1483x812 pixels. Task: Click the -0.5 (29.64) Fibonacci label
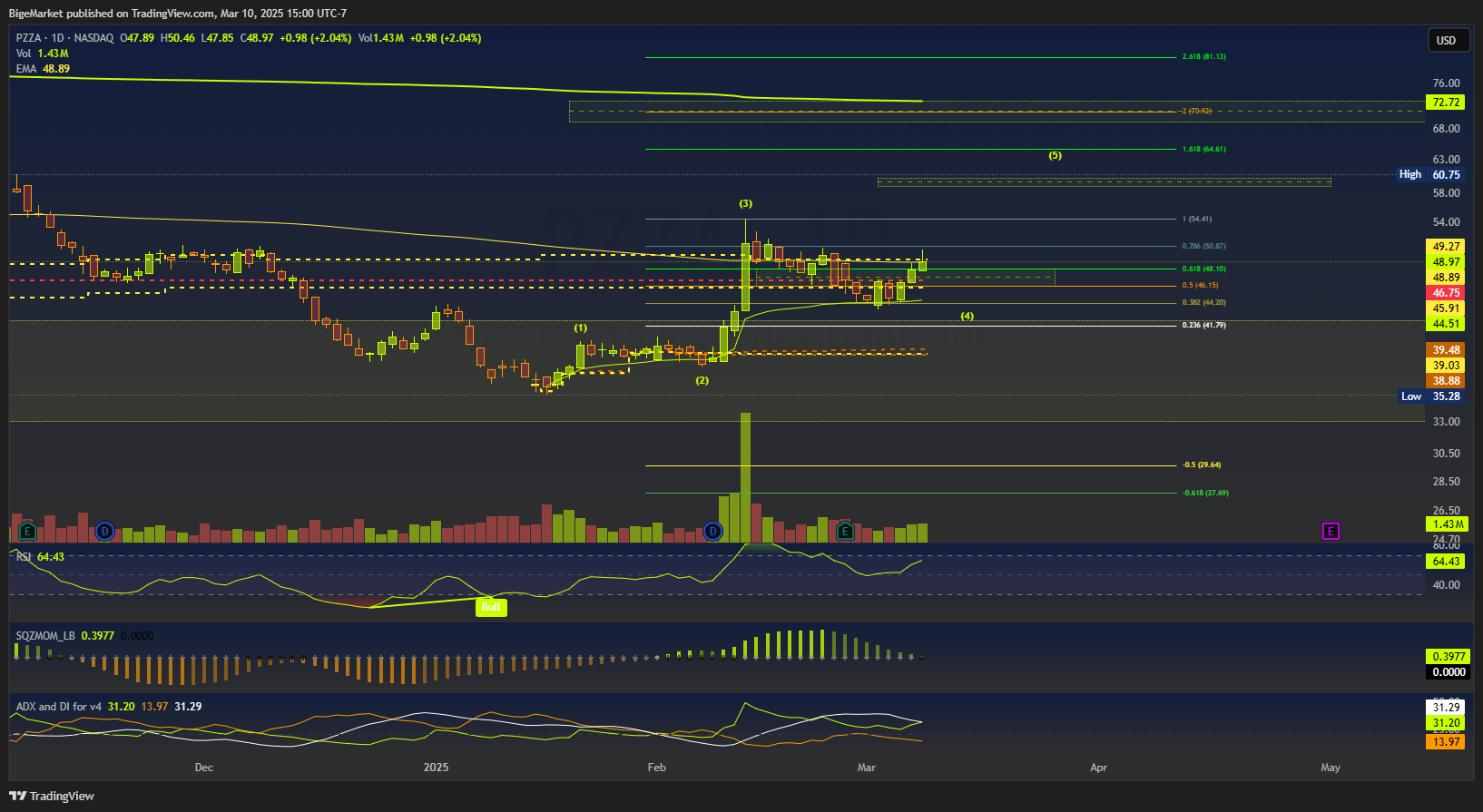1202,465
